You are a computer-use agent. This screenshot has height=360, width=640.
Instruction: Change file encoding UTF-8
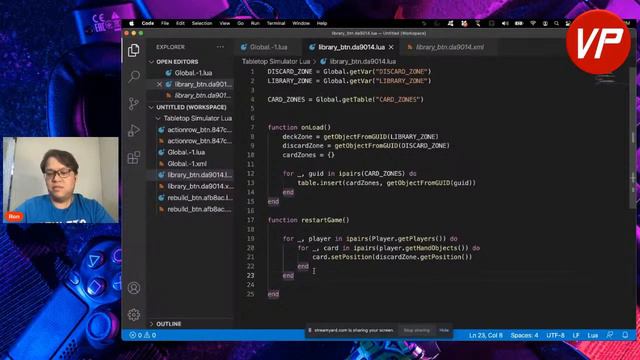click(x=556, y=336)
